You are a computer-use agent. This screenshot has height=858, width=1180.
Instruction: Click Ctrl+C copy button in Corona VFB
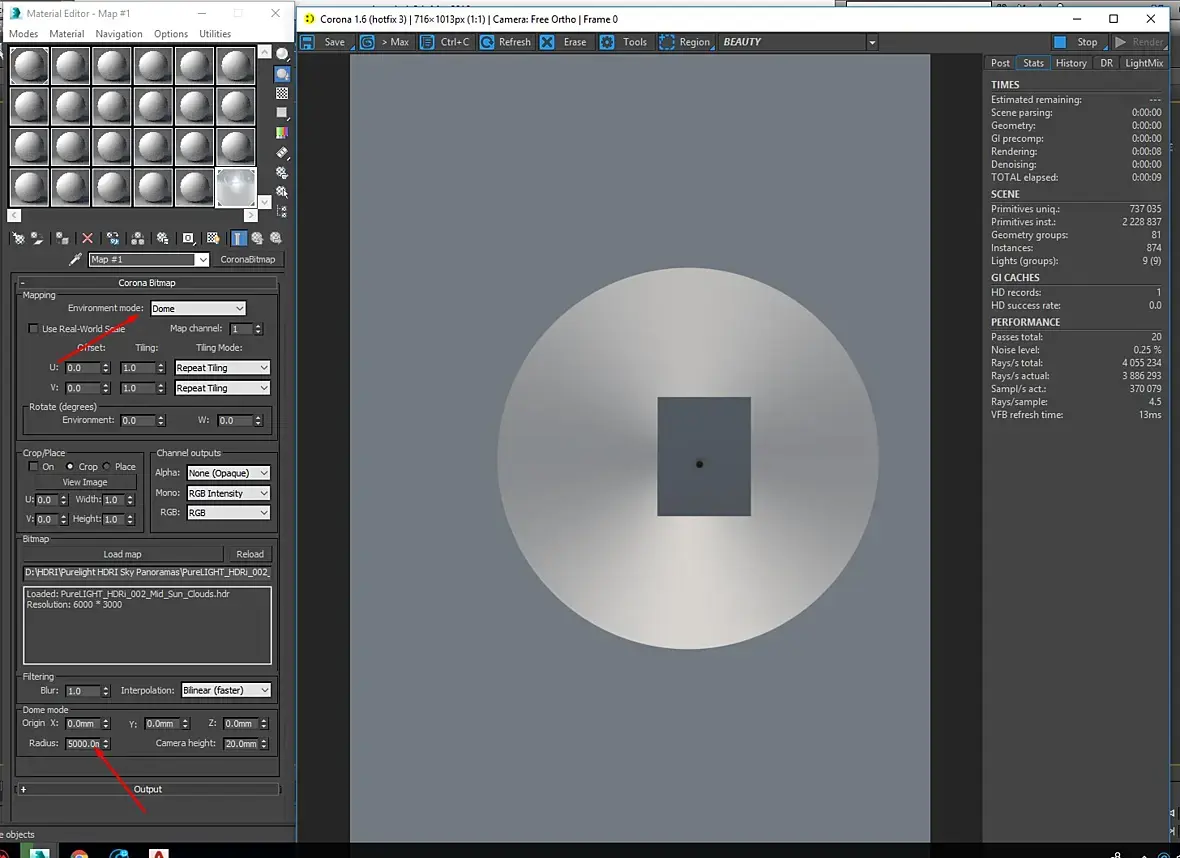pyautogui.click(x=446, y=42)
